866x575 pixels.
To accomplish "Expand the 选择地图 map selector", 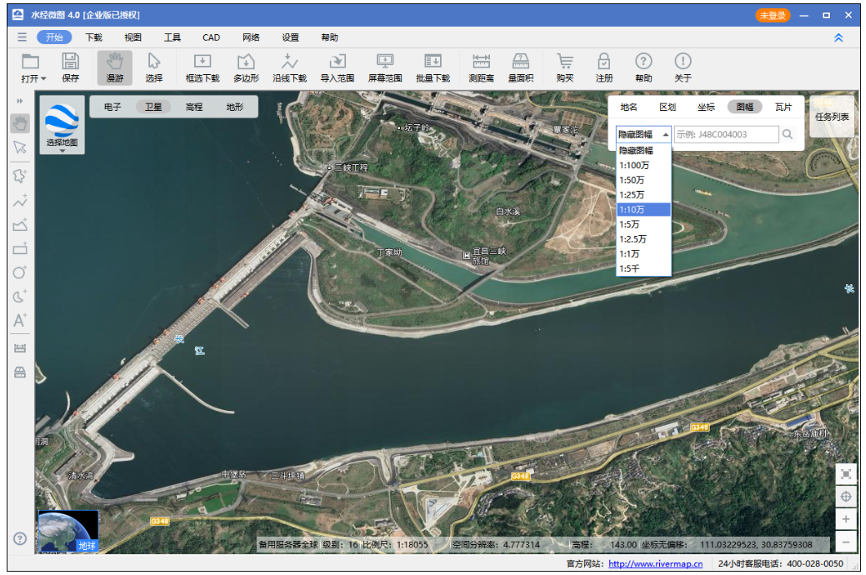I will pos(62,127).
